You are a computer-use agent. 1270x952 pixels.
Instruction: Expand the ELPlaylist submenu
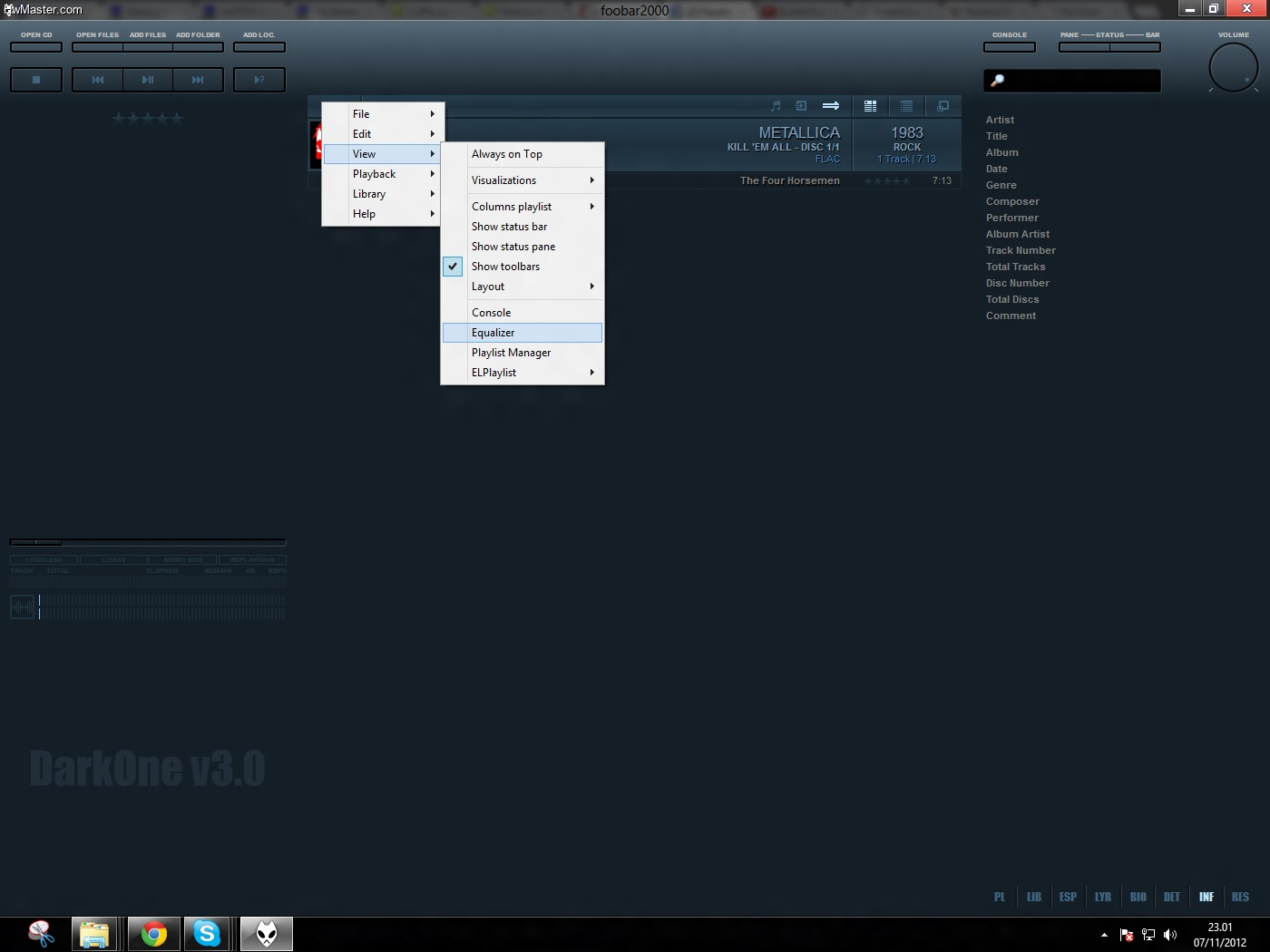point(523,373)
